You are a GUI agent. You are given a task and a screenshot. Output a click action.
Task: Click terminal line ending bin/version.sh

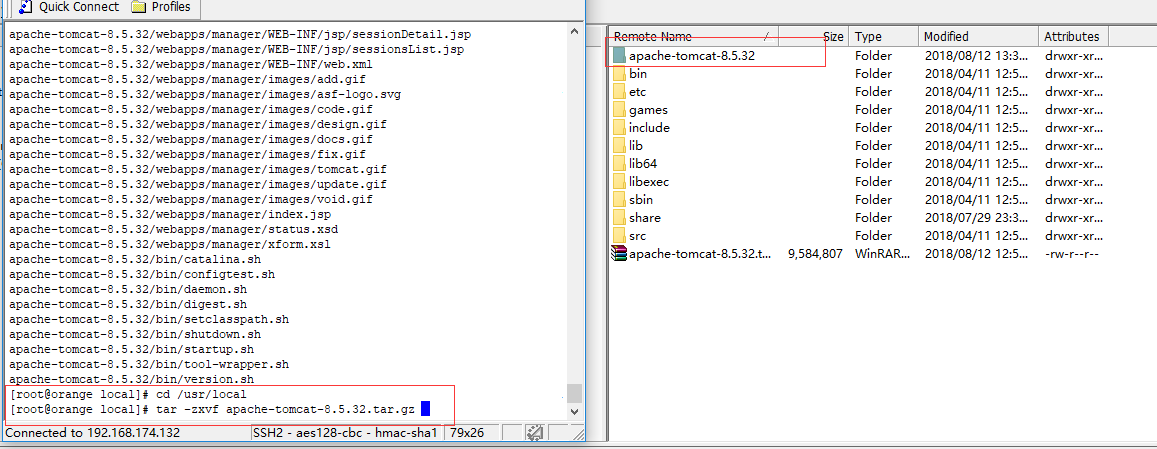coord(131,380)
